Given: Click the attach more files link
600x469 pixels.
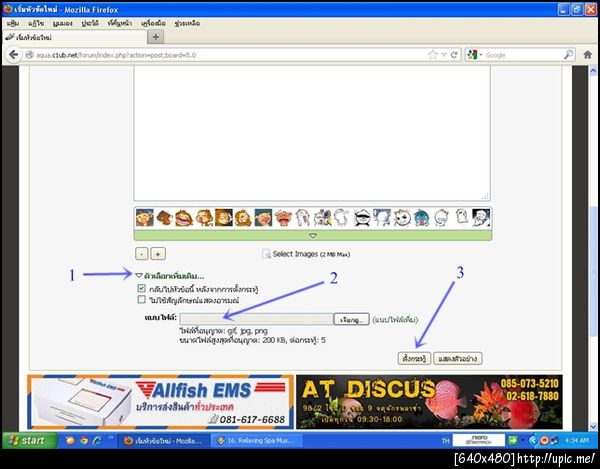Looking at the screenshot, I should pos(395,319).
